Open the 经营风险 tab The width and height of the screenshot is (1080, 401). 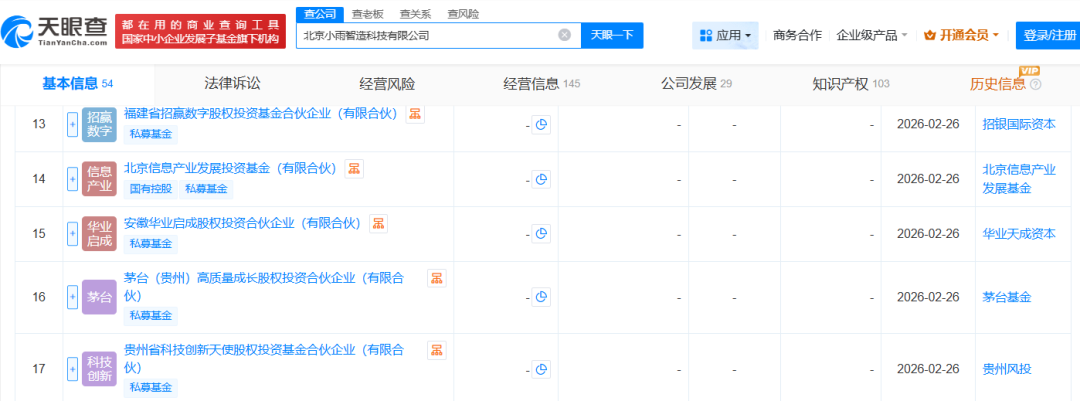(387, 84)
